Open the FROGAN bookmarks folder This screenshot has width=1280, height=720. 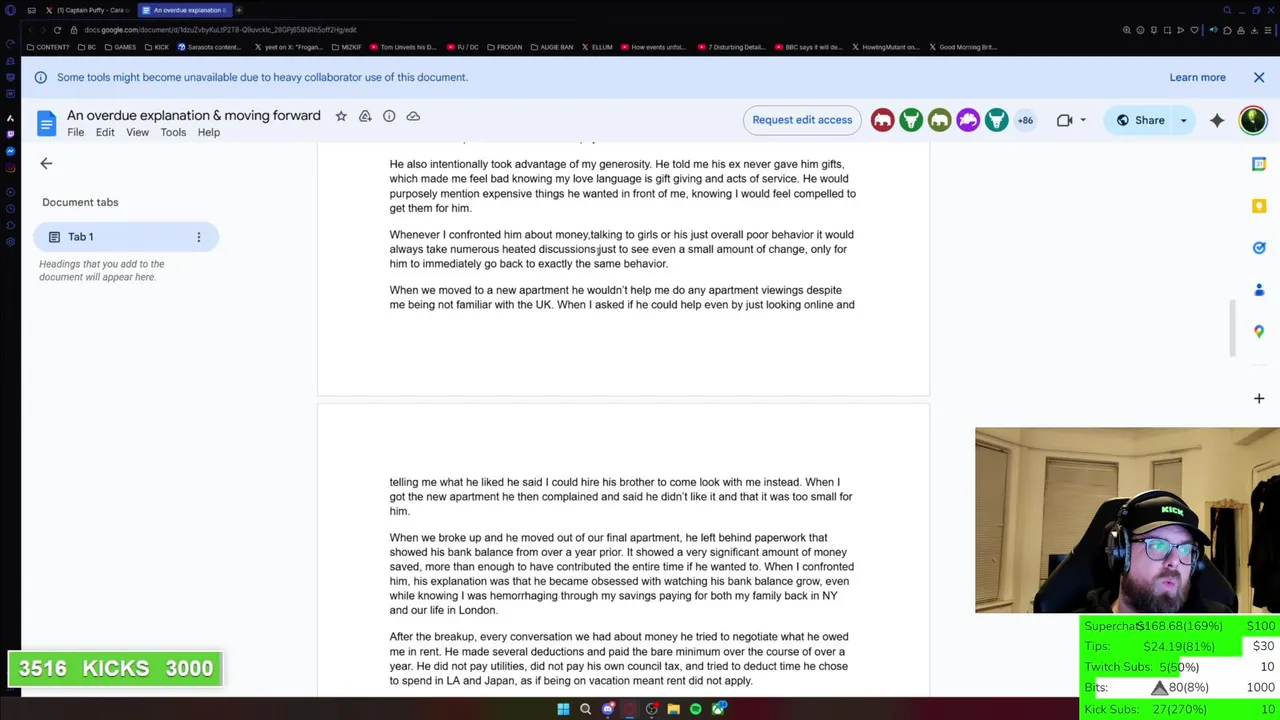[x=504, y=47]
